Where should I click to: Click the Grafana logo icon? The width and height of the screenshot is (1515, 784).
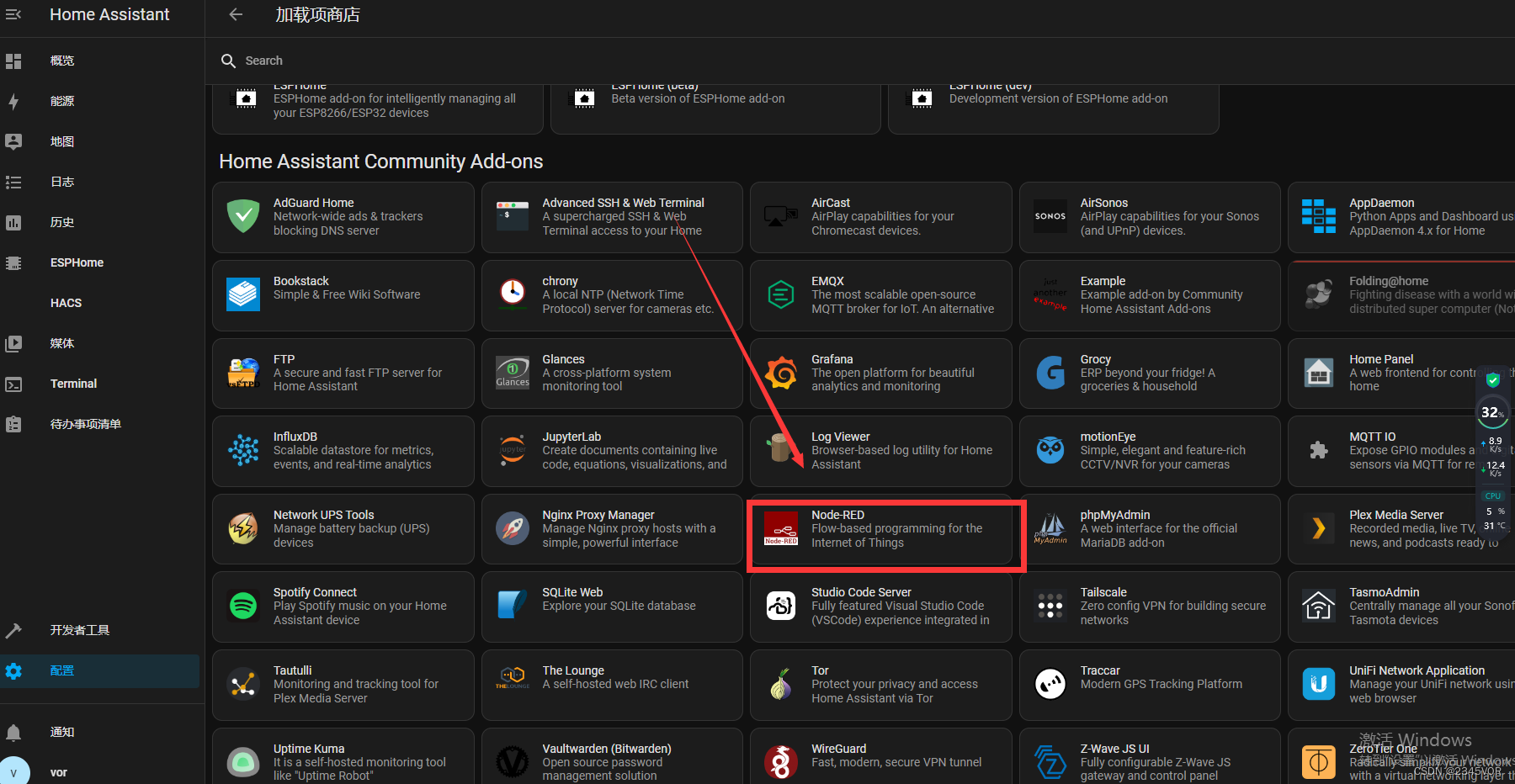(781, 373)
